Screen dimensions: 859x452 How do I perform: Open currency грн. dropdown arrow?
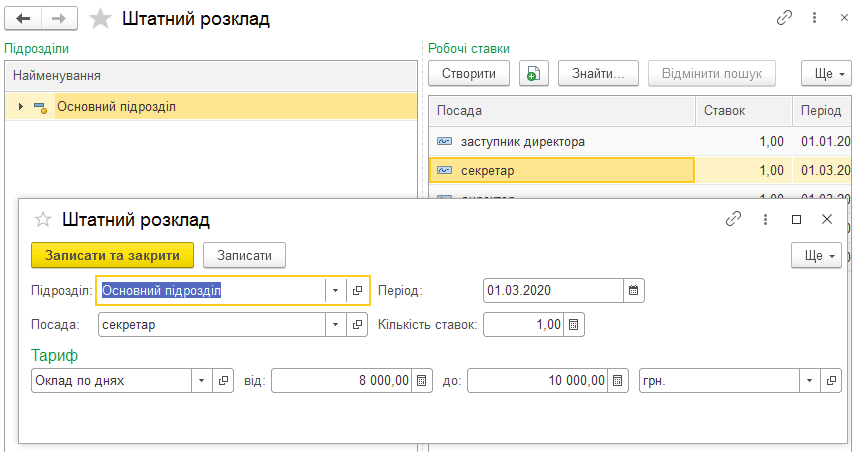tap(810, 380)
